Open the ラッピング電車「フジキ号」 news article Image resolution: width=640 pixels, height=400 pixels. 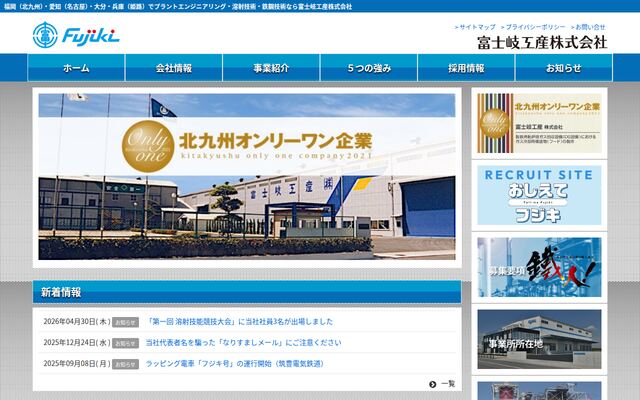click(235, 363)
